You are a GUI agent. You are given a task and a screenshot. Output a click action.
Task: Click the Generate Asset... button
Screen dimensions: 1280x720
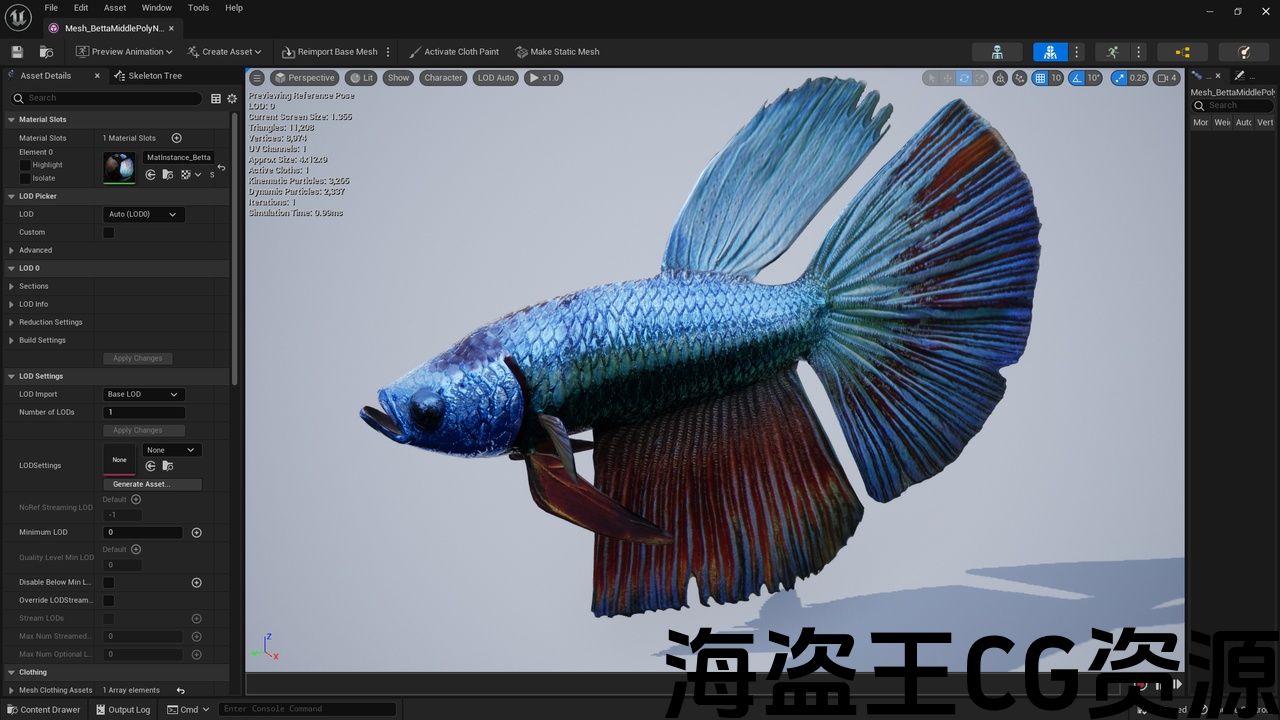tap(152, 484)
